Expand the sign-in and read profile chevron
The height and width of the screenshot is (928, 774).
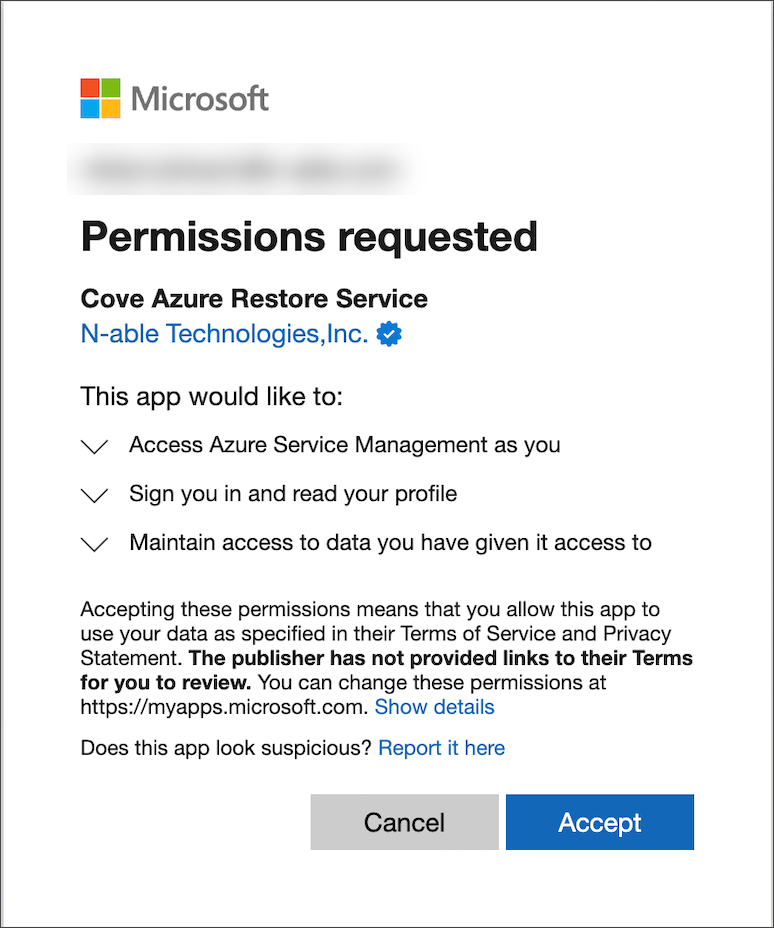95,494
